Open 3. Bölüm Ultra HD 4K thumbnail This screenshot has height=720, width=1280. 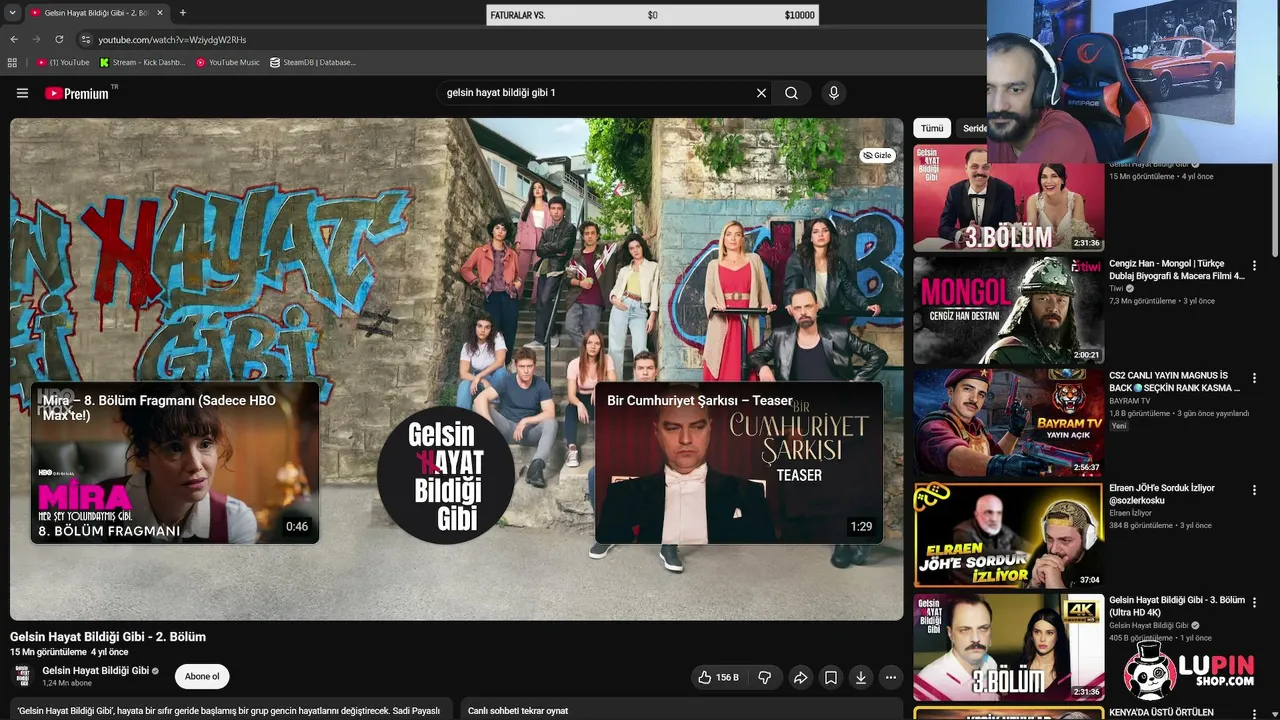coord(1008,647)
